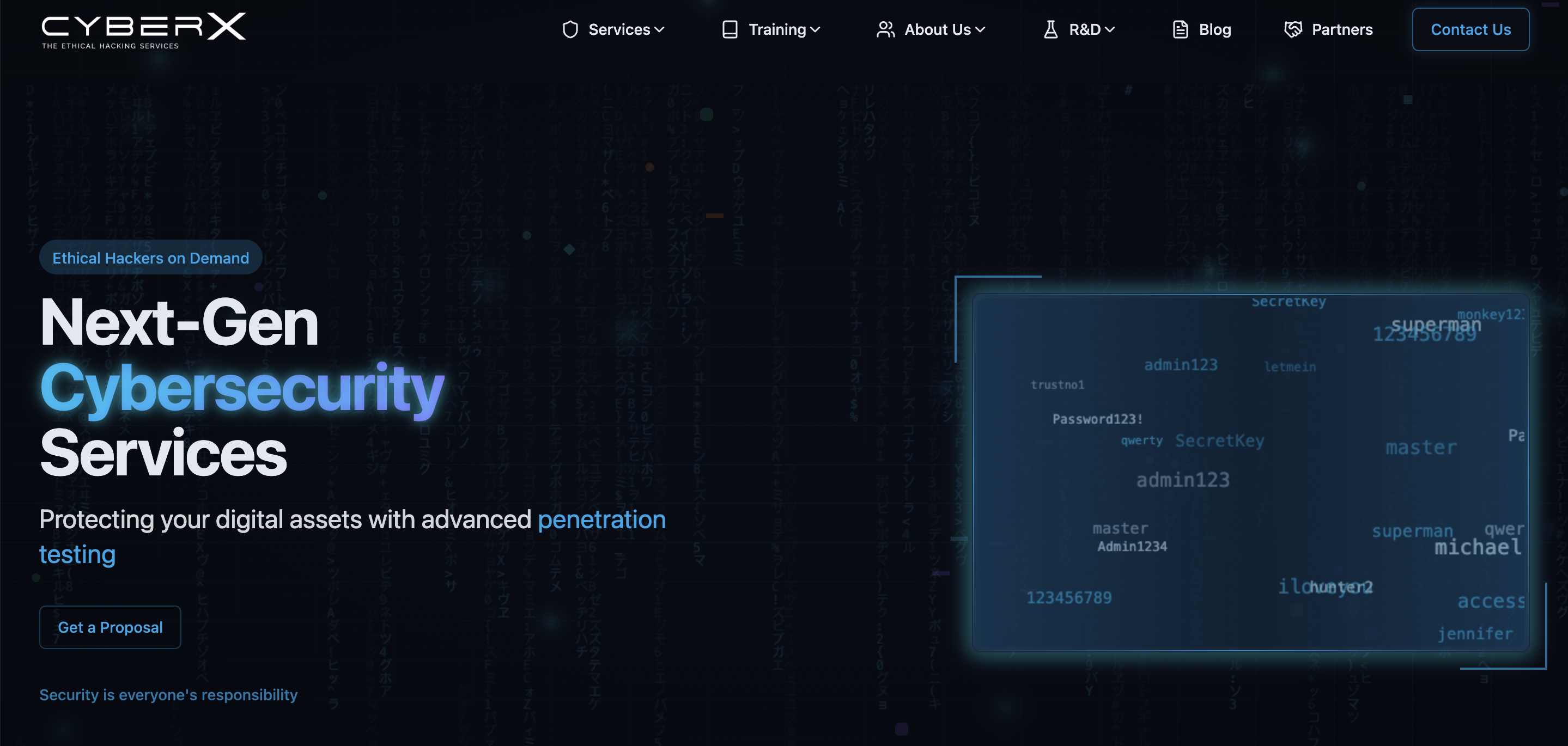The width and height of the screenshot is (1568, 746).
Task: Click the Ethical Hackers on Demand badge
Action: 150,258
